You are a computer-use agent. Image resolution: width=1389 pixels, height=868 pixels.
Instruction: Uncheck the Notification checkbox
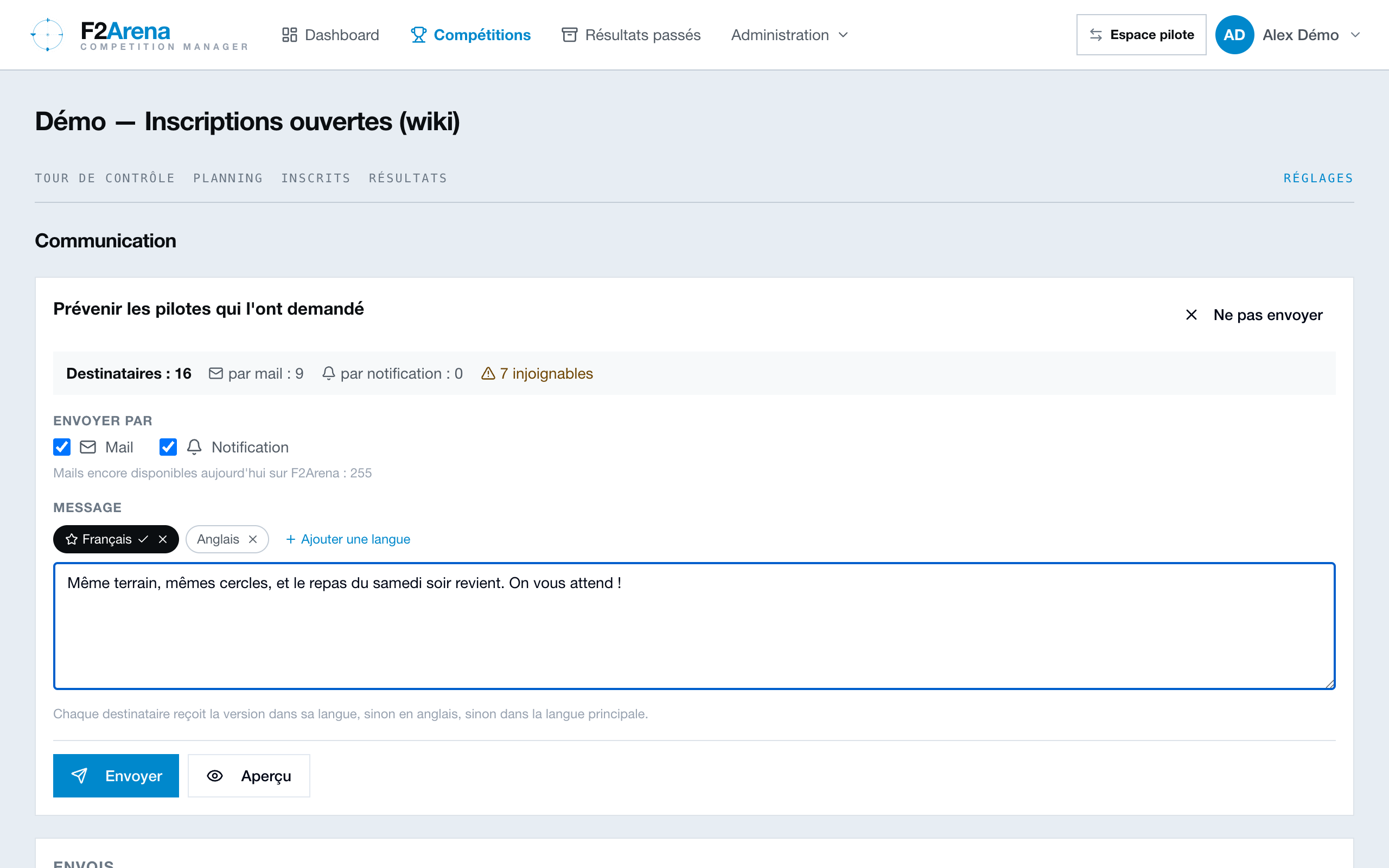168,447
